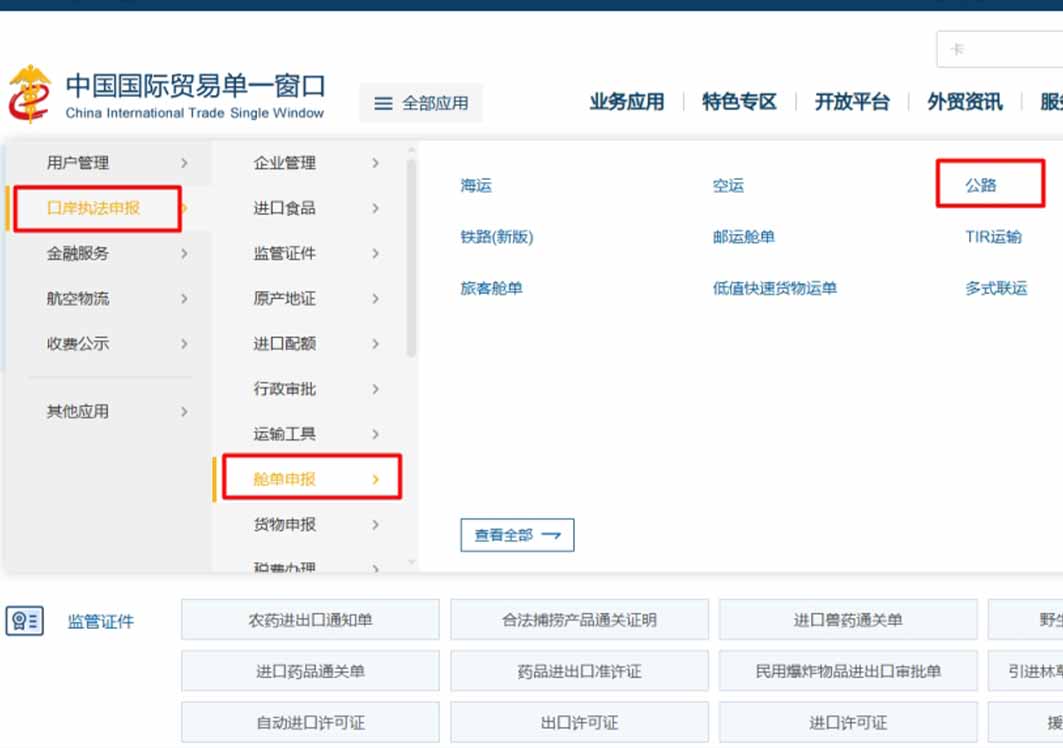Open the 特色专区 navigation tab

739,101
